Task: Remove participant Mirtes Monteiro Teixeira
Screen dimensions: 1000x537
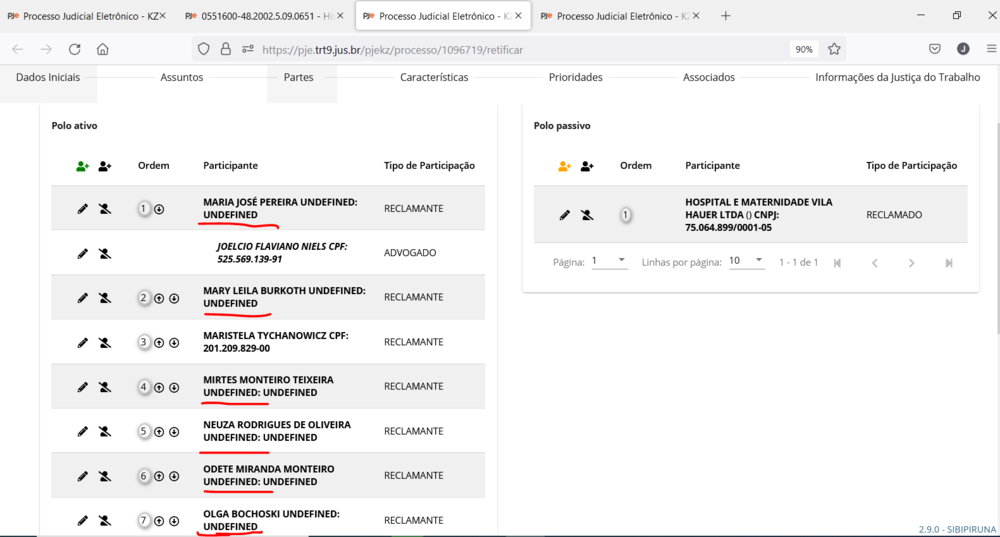Action: point(105,387)
